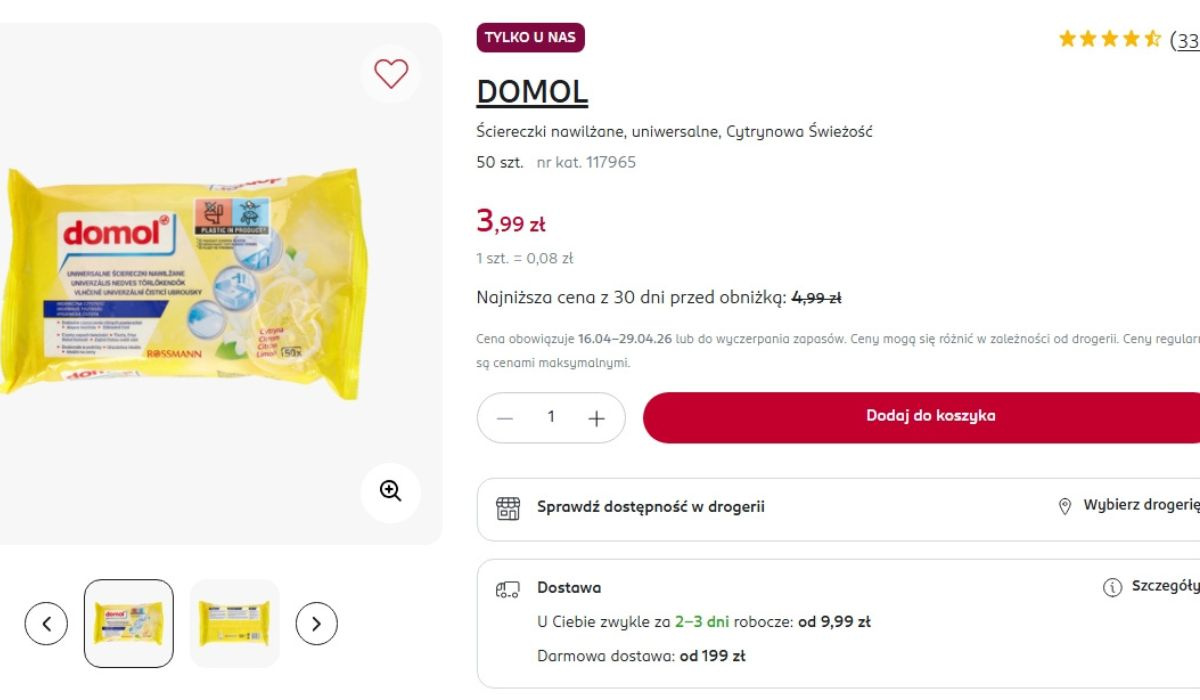
Task: Expand 'Szczegóły' delivery details
Action: (x=1164, y=587)
